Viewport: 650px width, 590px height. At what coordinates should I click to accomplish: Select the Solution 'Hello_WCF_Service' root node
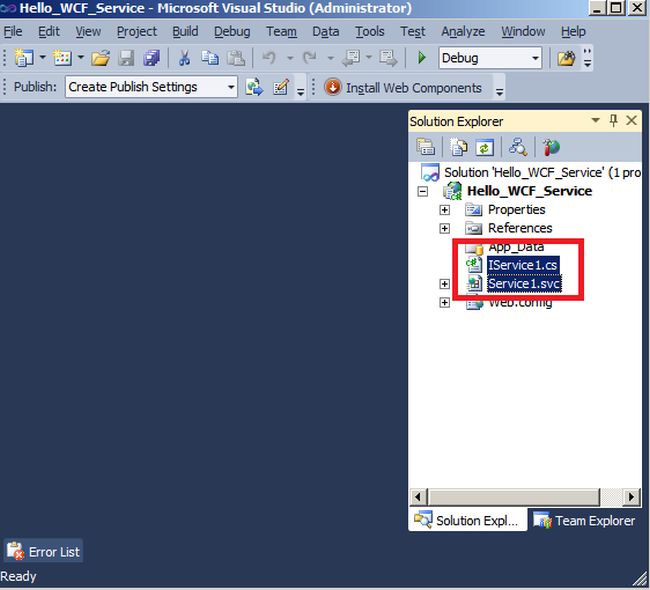coord(542,172)
